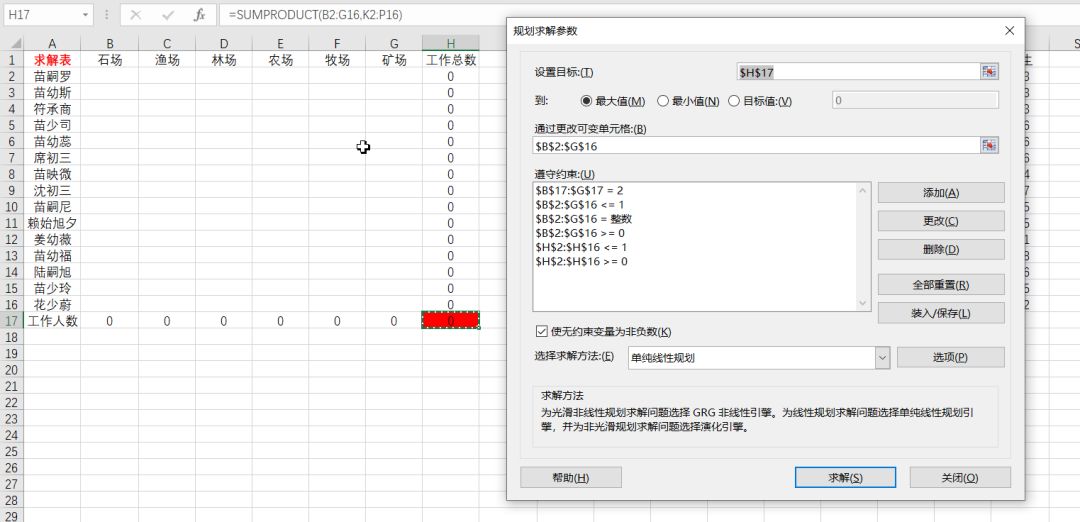The height and width of the screenshot is (522, 1080).
Task: Click the cell 苗嗣罗
Action: pos(52,76)
